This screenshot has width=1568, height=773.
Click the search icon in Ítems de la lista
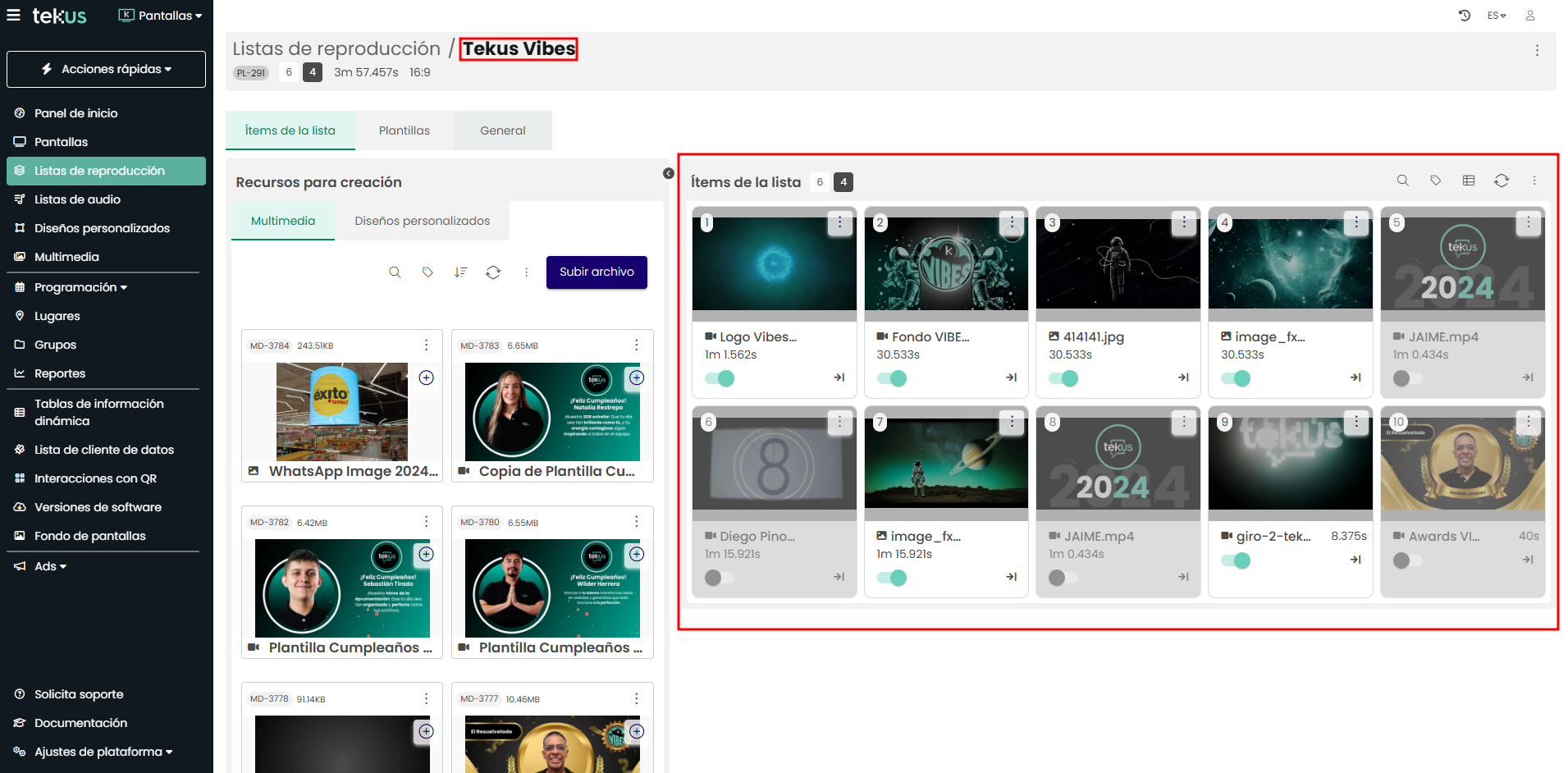1402,181
